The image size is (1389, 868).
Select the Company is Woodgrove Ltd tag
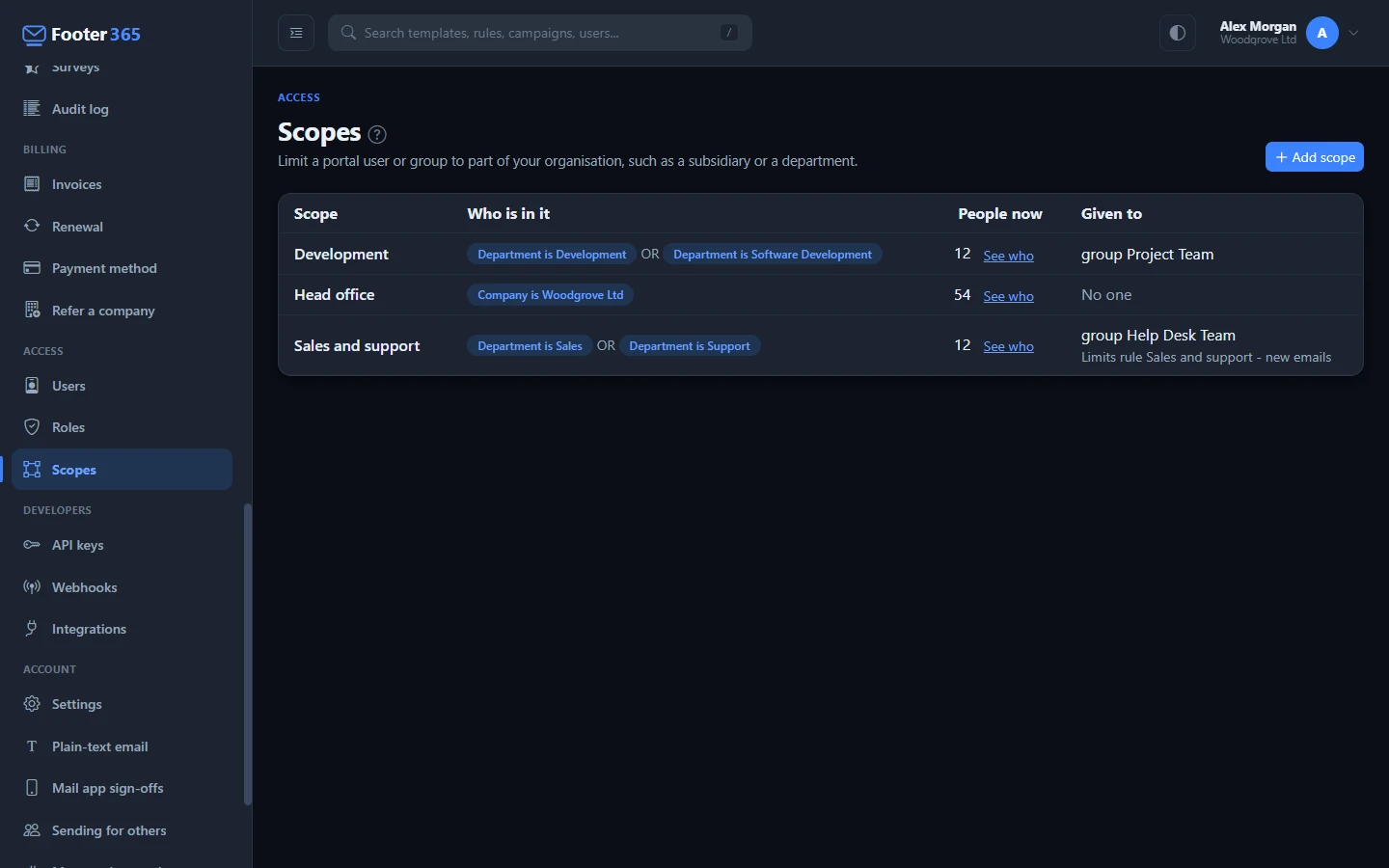click(x=551, y=295)
